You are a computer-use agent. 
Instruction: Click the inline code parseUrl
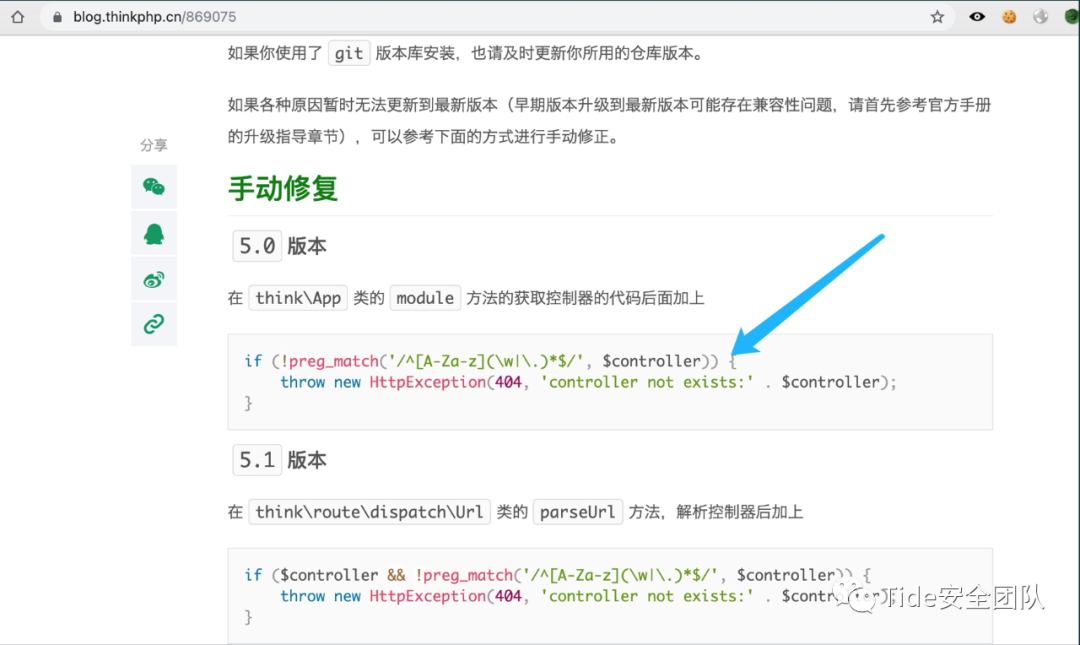point(577,512)
